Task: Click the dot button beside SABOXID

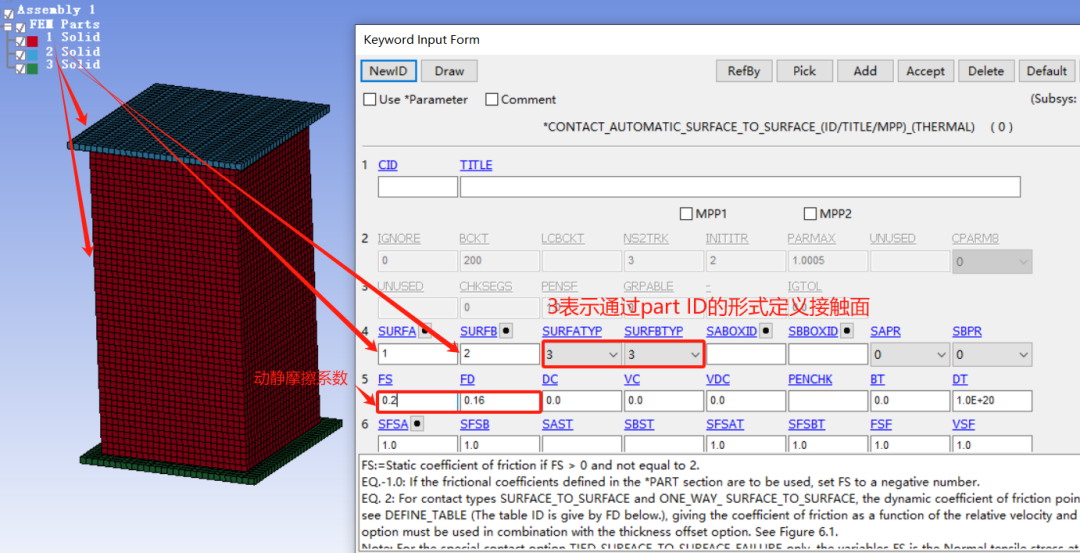Action: tap(765, 331)
